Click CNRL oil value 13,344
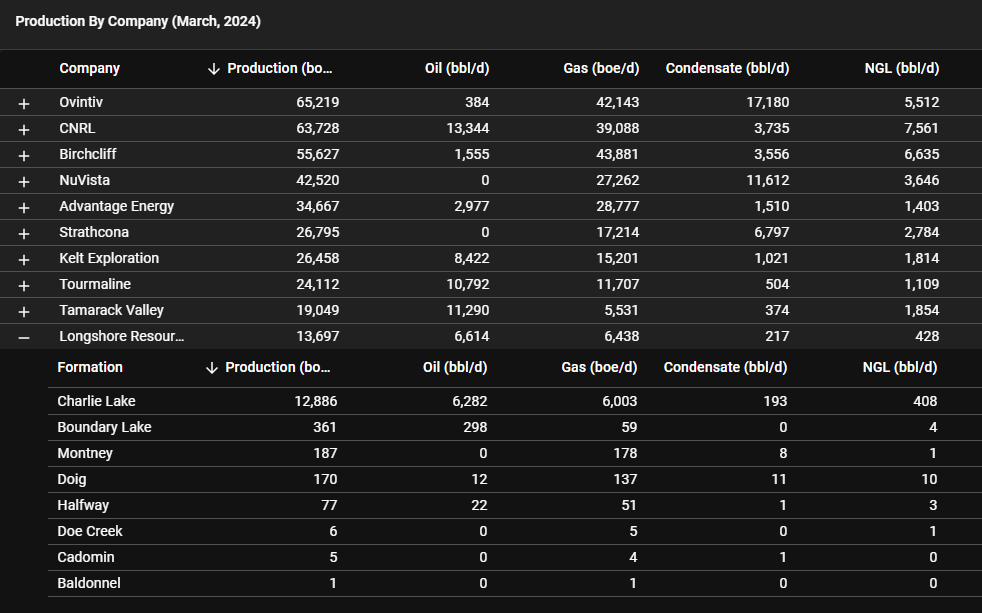Screen dimensions: 982x613 point(468,128)
